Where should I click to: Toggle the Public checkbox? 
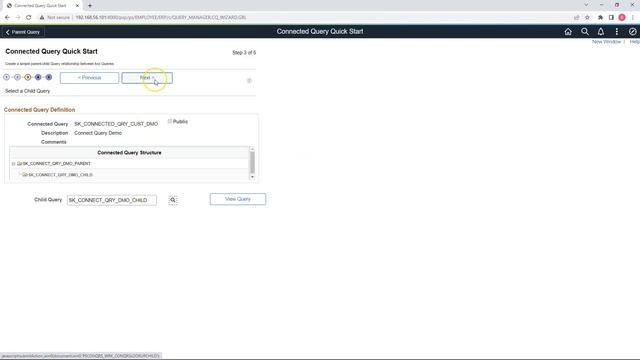tap(170, 121)
